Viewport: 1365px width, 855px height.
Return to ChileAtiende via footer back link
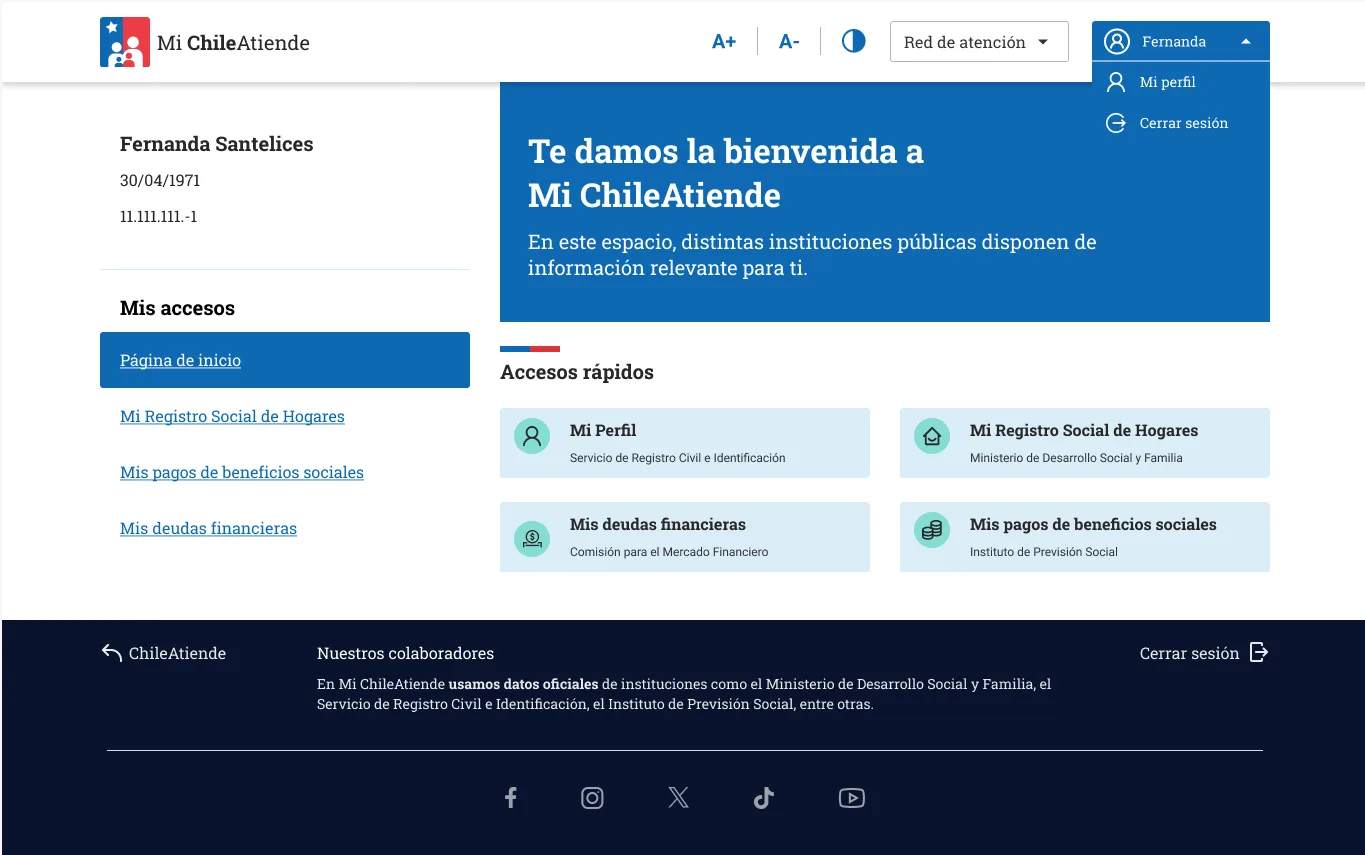click(x=164, y=653)
